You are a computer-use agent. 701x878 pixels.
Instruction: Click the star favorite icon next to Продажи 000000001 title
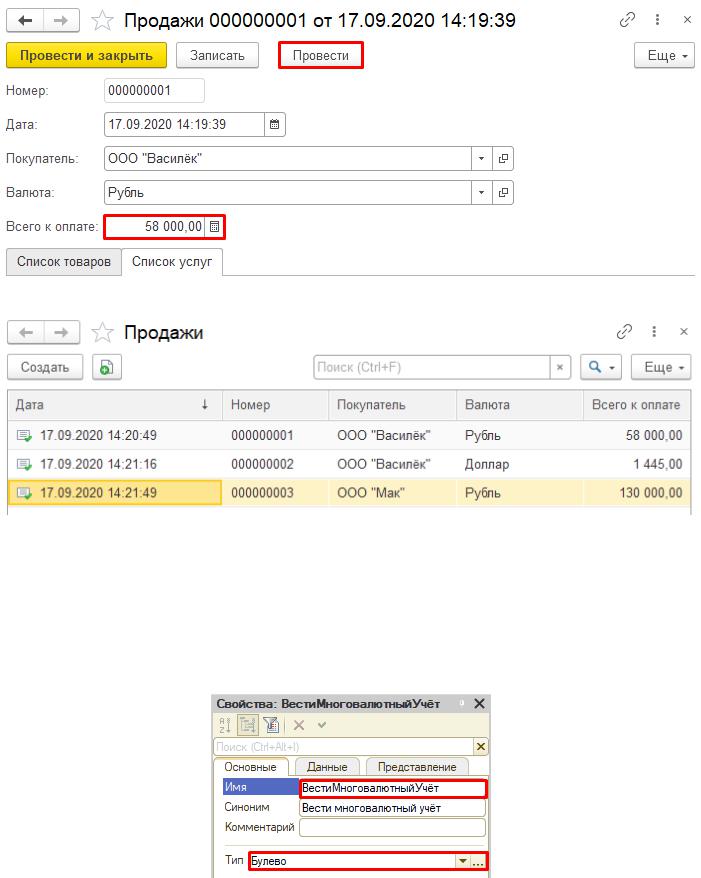click(x=102, y=20)
